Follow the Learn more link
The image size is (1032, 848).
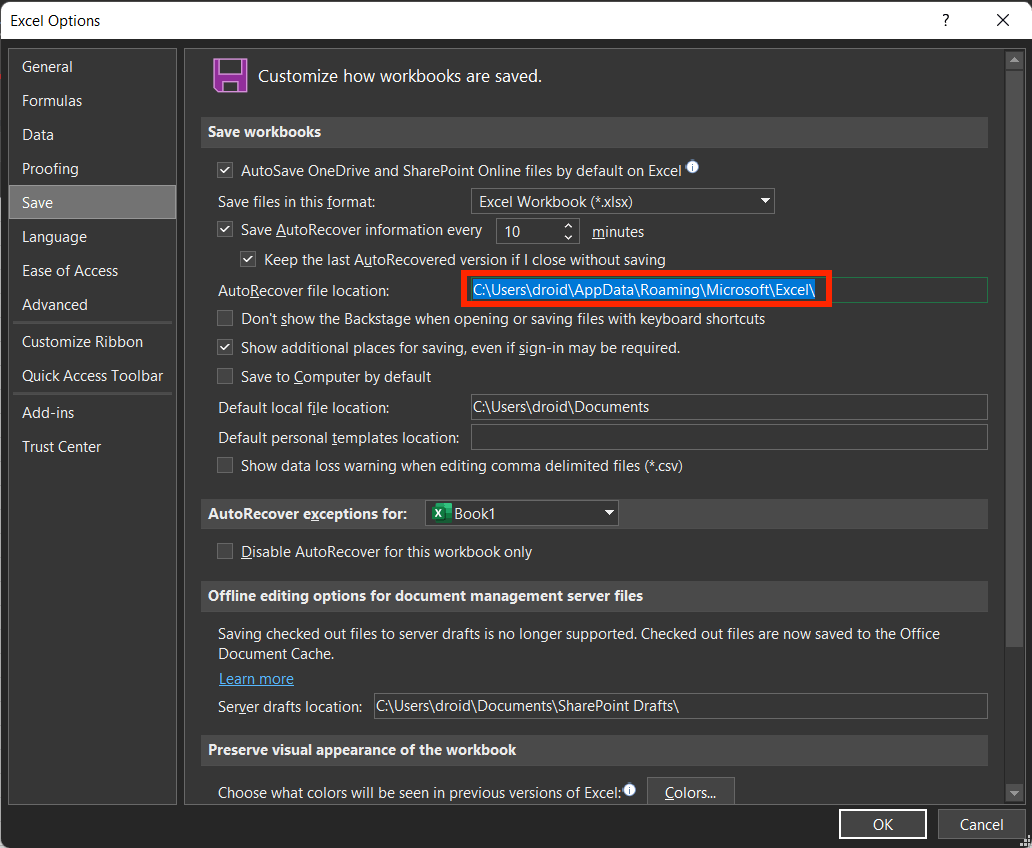256,679
